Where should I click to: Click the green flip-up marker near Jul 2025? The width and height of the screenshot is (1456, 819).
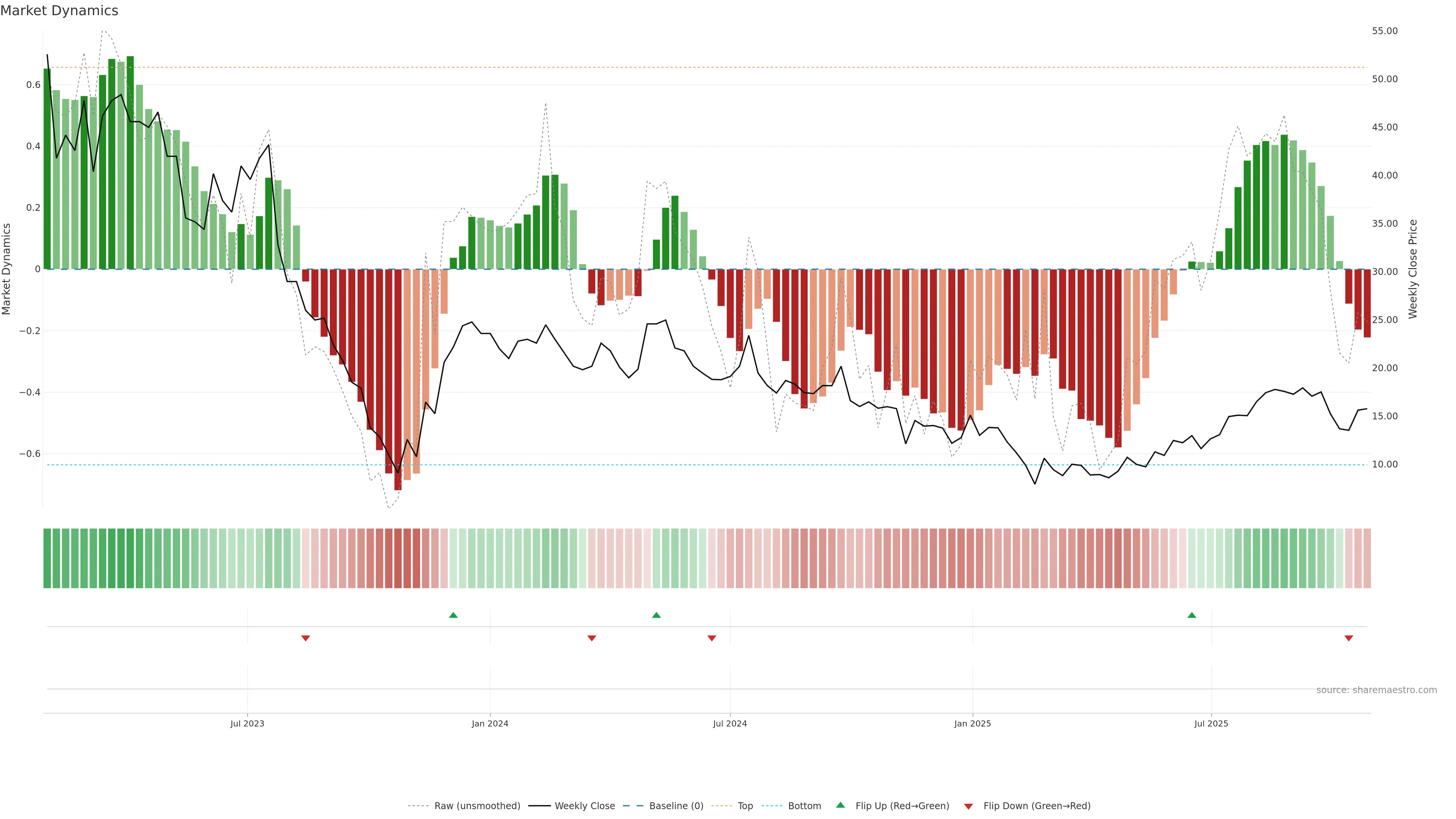pos(1191,615)
